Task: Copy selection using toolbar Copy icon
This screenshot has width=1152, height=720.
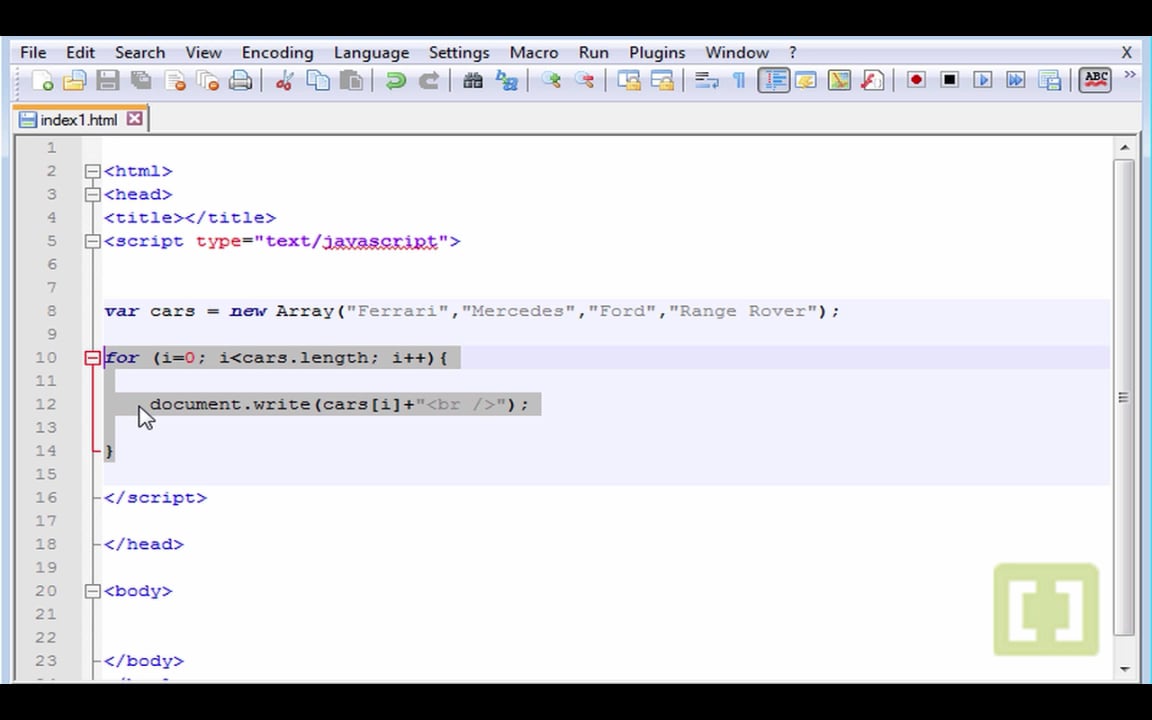Action: point(318,80)
